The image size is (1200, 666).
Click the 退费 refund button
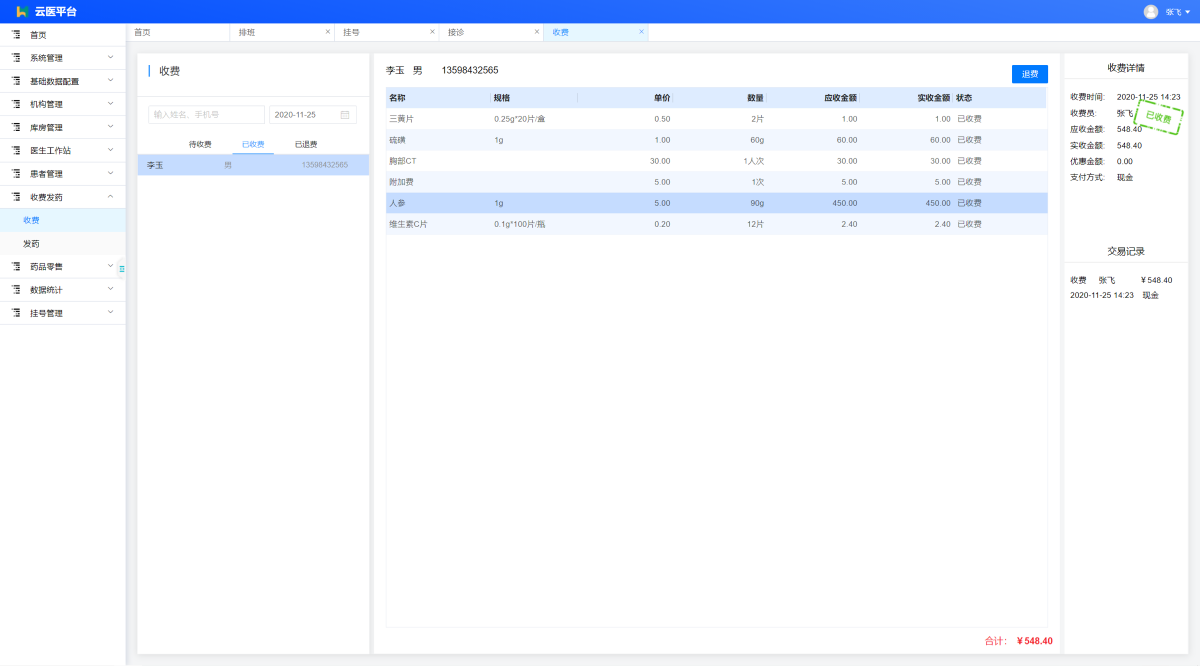coord(1029,74)
